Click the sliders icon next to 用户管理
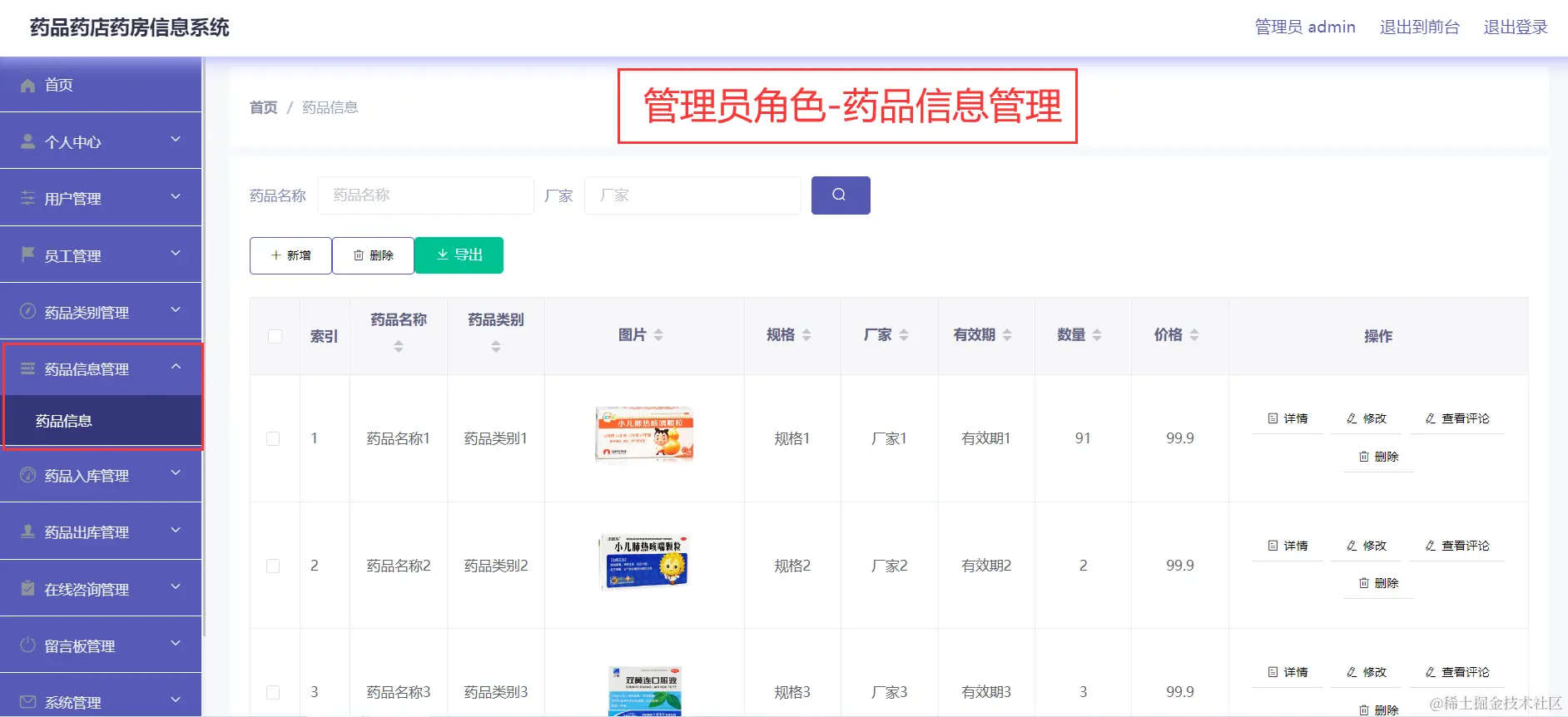 point(27,198)
